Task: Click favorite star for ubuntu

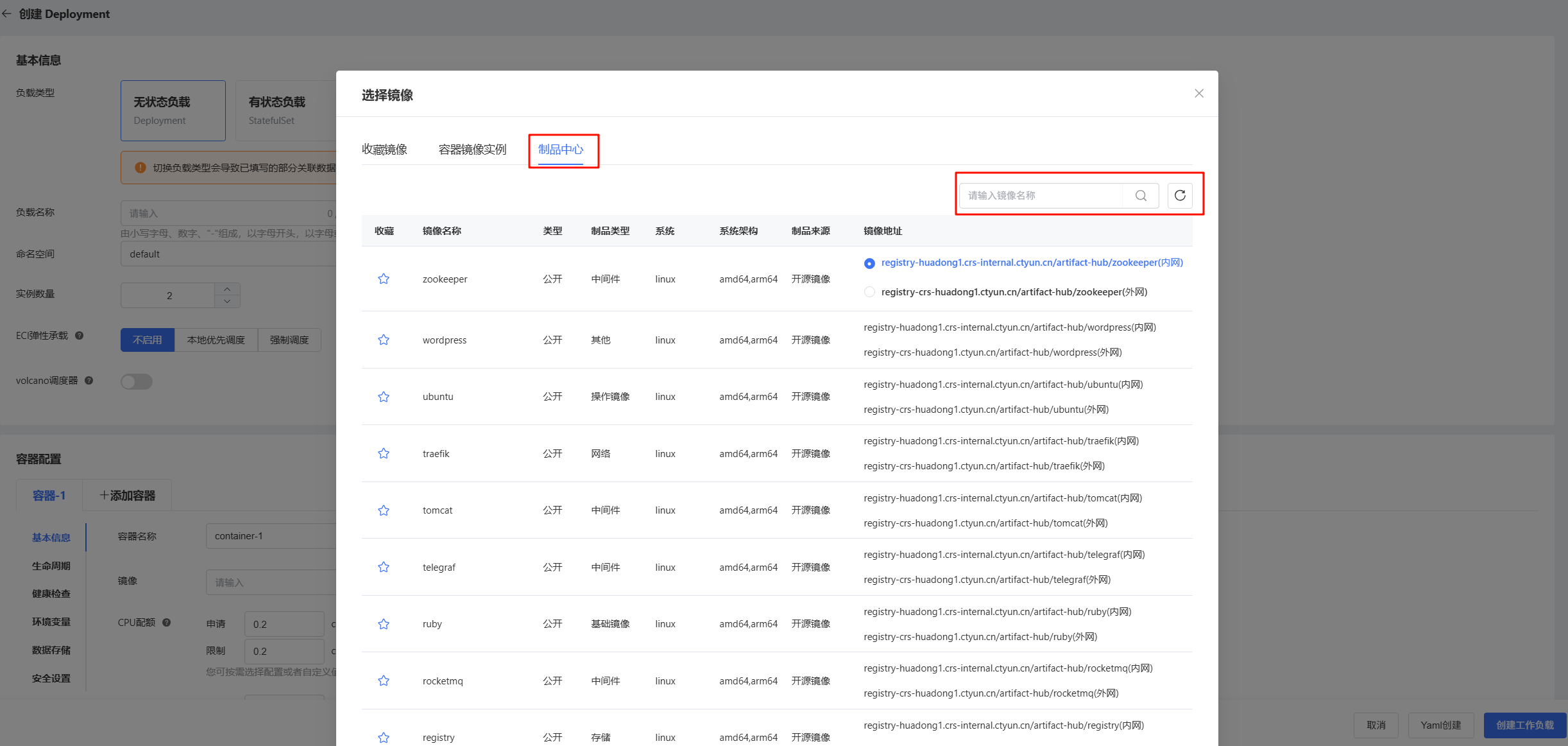Action: (x=384, y=397)
